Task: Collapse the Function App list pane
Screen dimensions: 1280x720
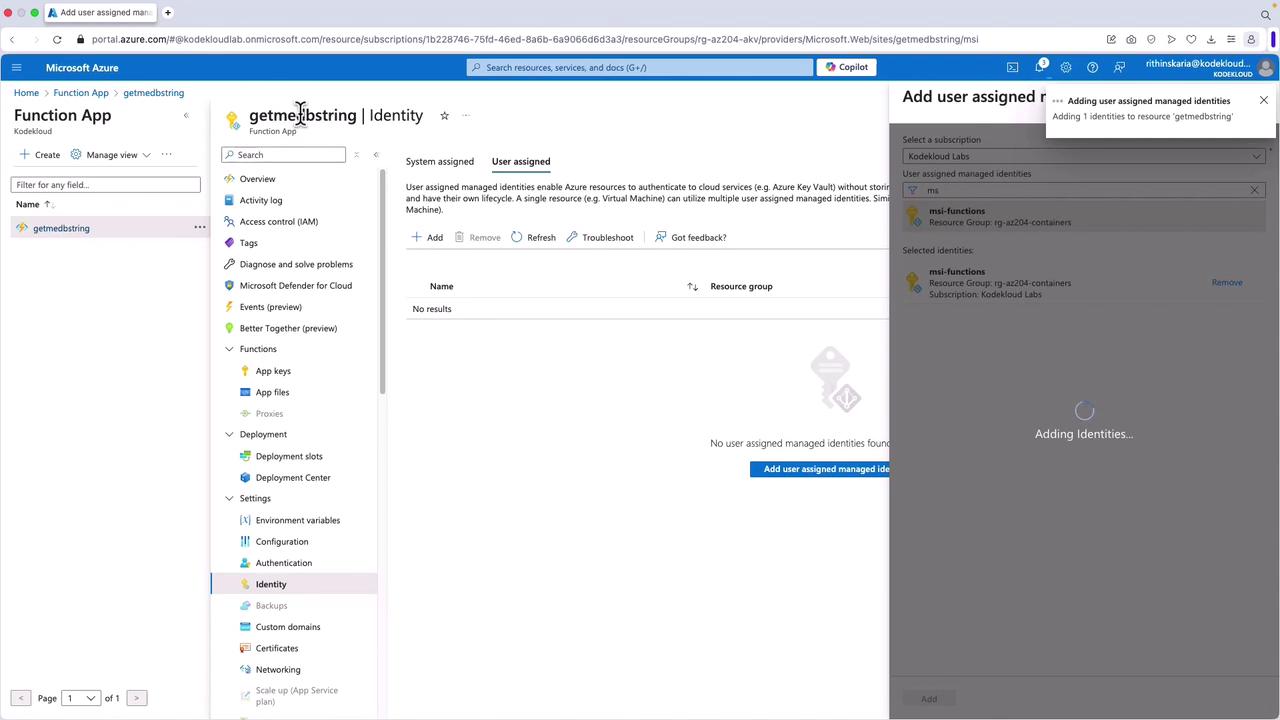Action: (186, 115)
